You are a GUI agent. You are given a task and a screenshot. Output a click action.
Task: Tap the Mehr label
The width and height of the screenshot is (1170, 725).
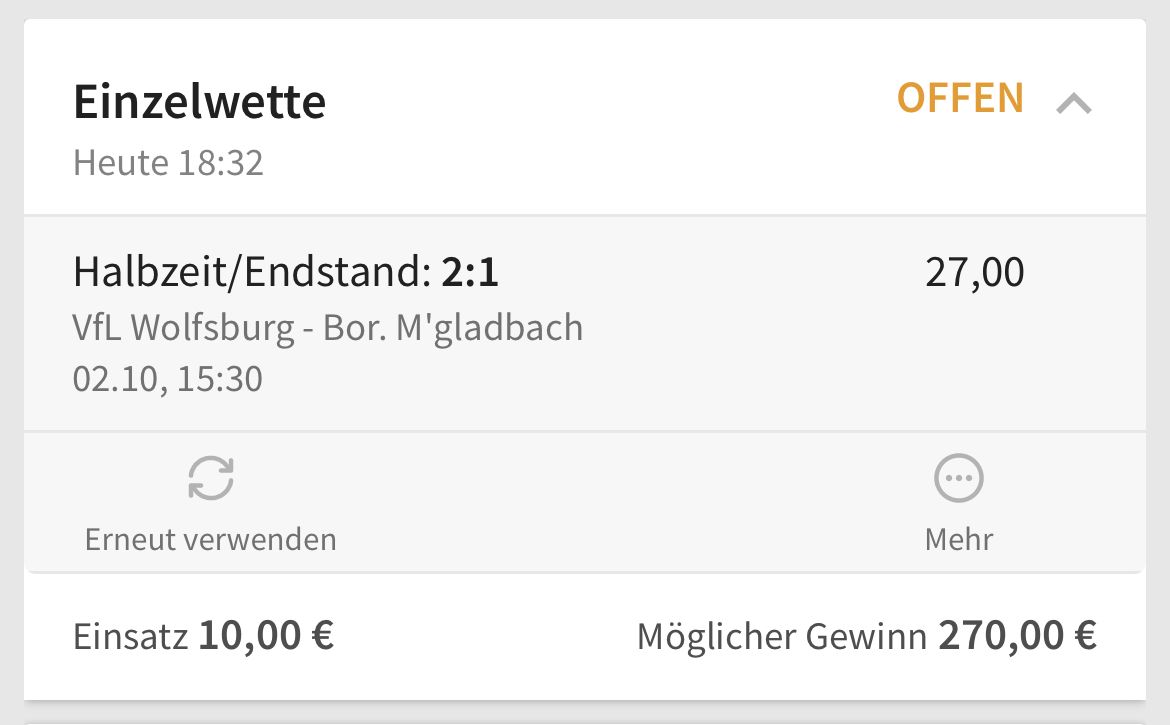[x=959, y=539]
